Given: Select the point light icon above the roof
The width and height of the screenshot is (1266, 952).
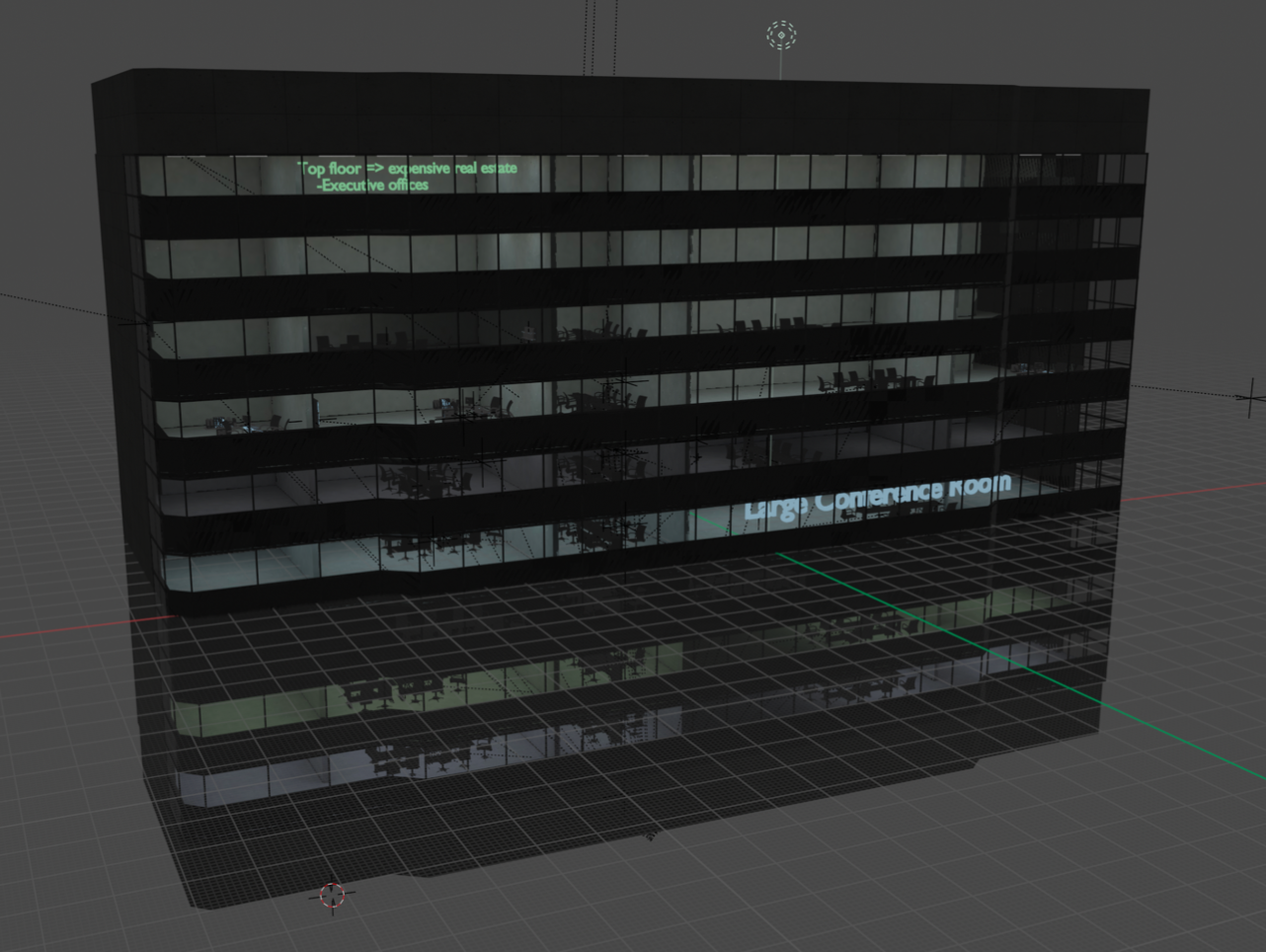Looking at the screenshot, I should coord(781,36).
